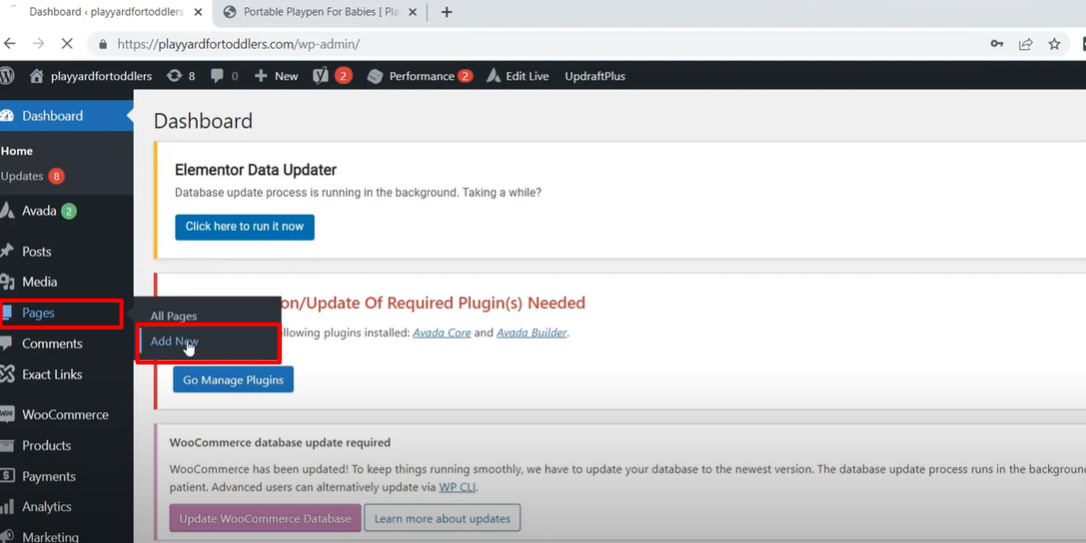Switch to the Portable Playpen For Babies tab
Image resolution: width=1086 pixels, height=543 pixels.
click(321, 12)
